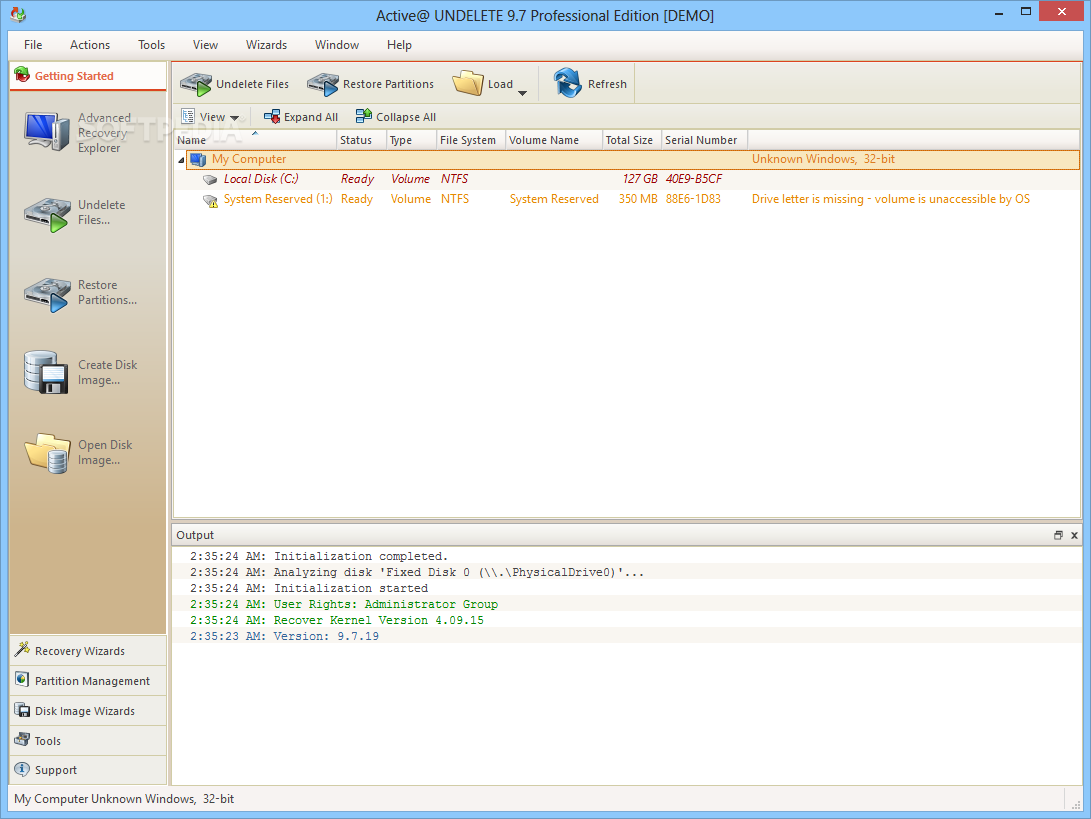This screenshot has width=1091, height=819.
Task: Click the Recovery Wizards wand icon
Action: [x=22, y=649]
